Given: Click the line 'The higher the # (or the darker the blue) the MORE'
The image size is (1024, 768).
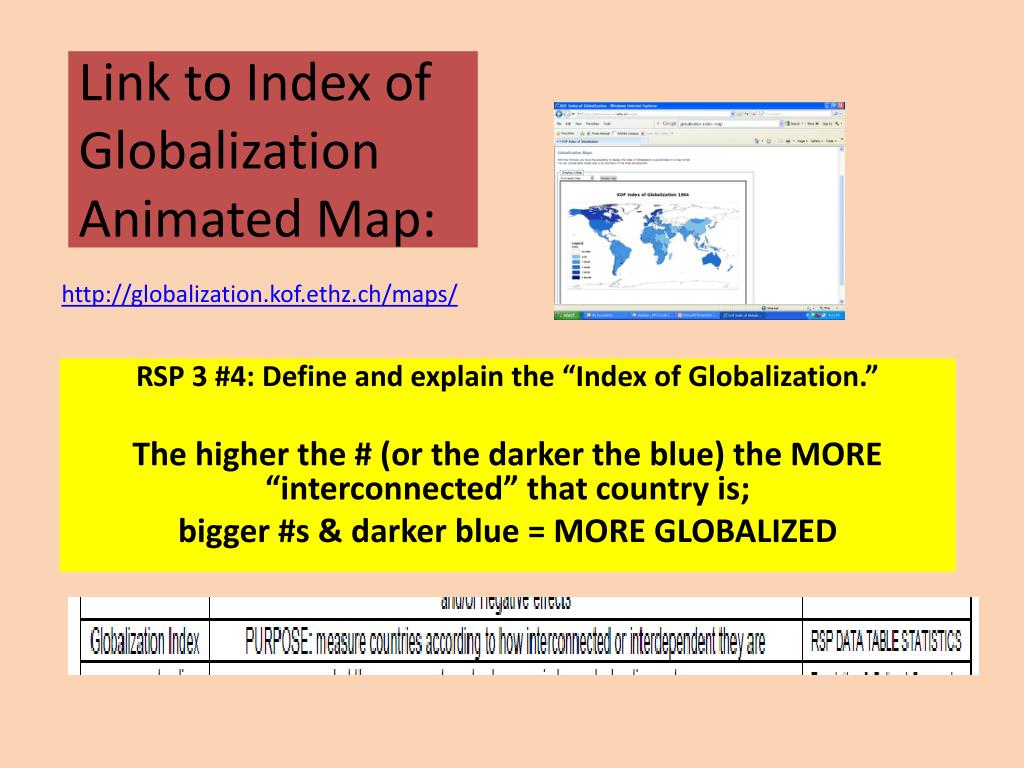Looking at the screenshot, I should tap(507, 454).
